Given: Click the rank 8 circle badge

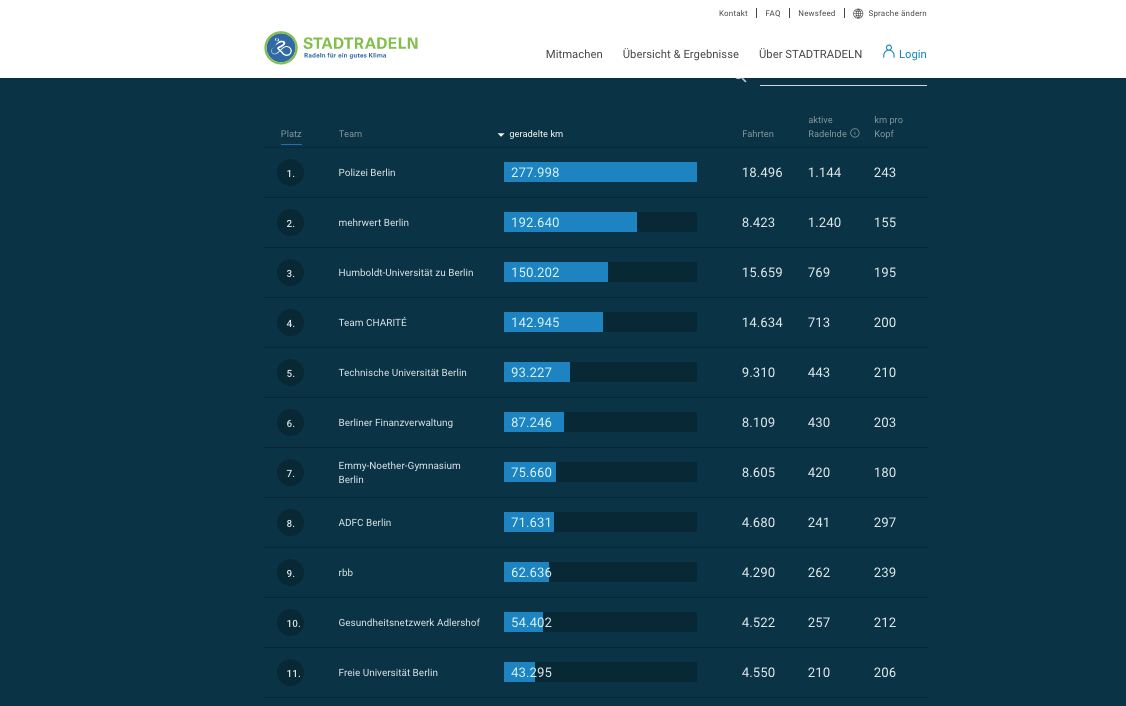Looking at the screenshot, I should 290,523.
